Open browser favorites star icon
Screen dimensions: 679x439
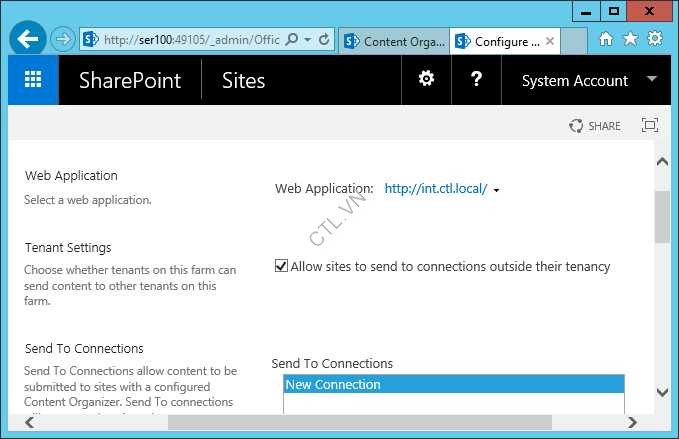pos(630,39)
